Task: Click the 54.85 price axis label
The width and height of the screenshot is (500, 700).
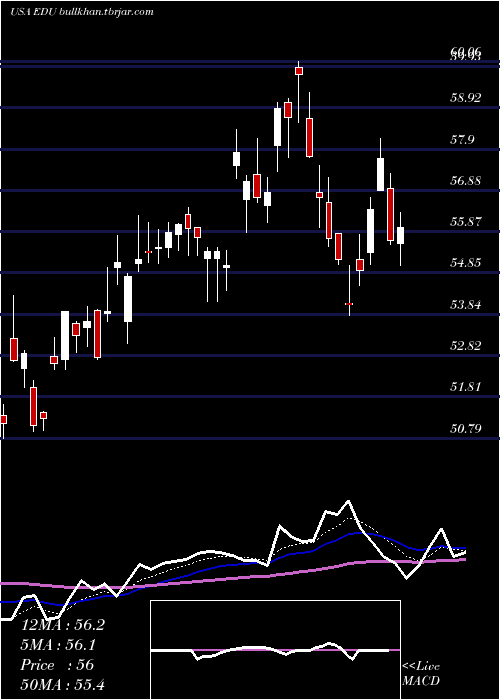Action: pos(466,262)
